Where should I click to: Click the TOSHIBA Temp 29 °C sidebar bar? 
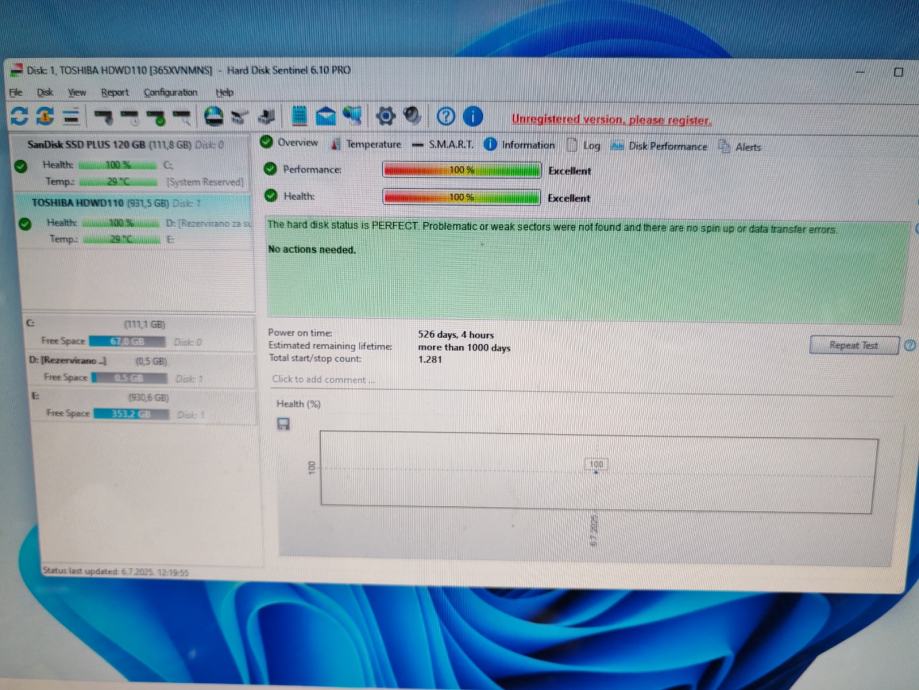click(x=122, y=239)
